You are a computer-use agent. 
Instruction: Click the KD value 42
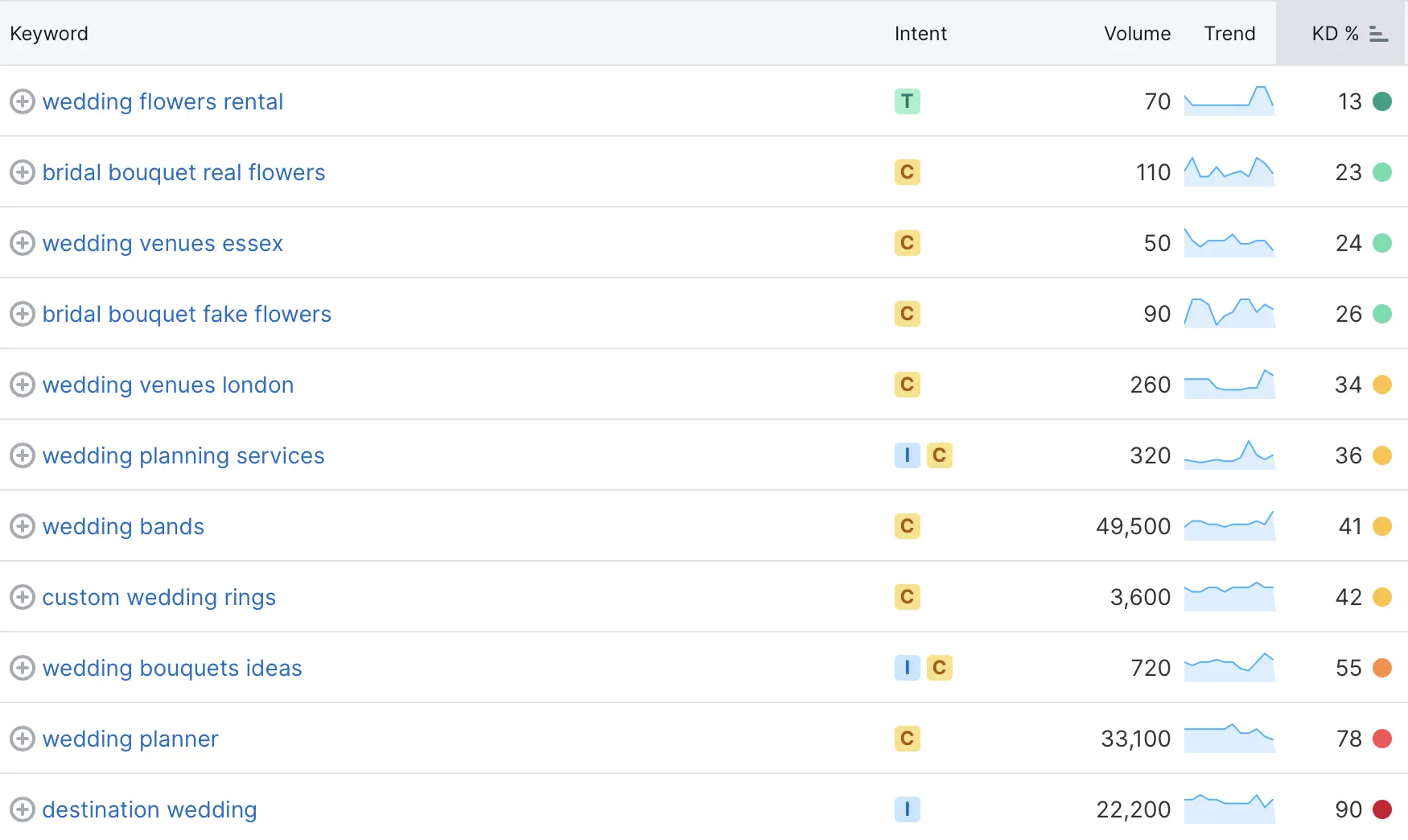(1348, 597)
